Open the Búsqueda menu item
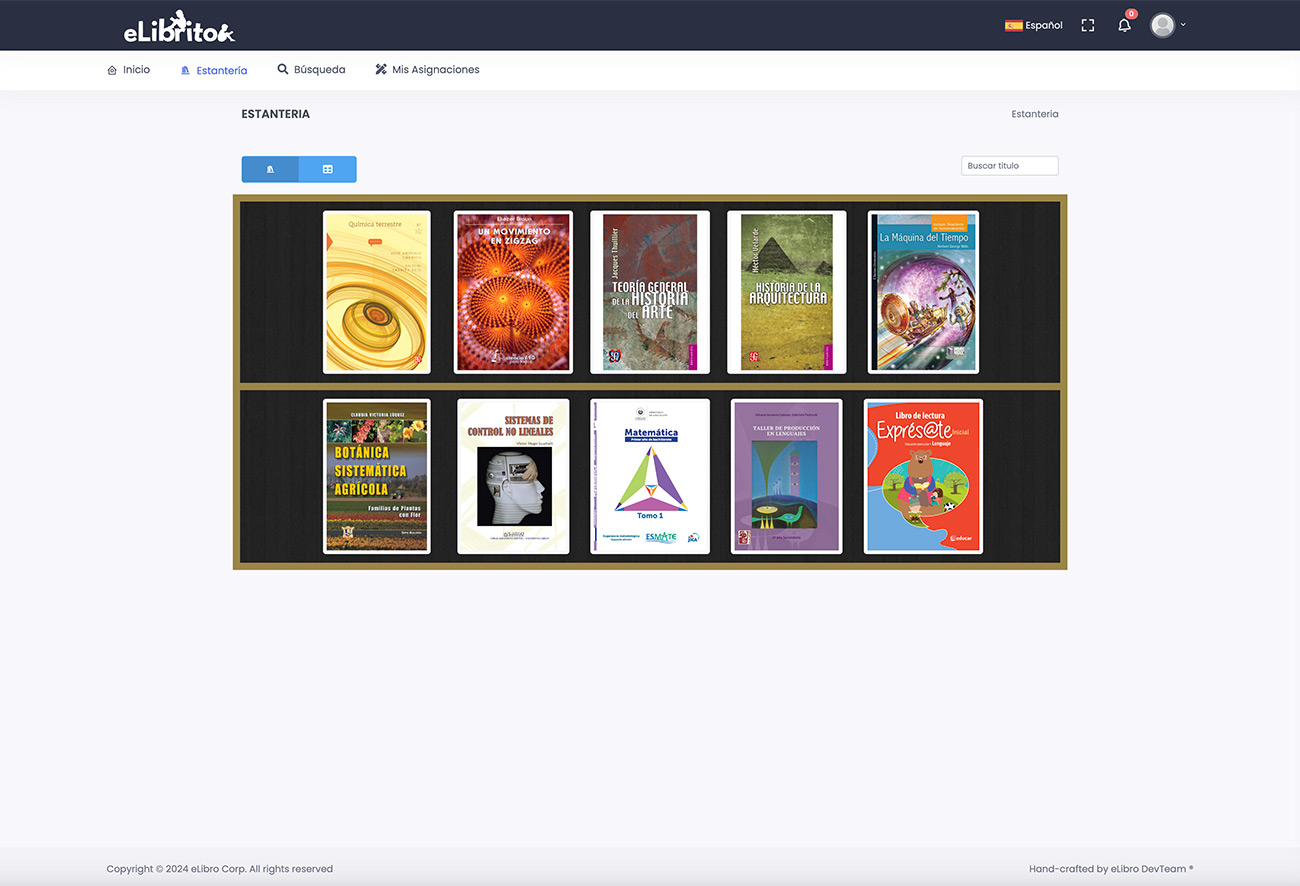This screenshot has height=886, width=1300. coord(311,70)
